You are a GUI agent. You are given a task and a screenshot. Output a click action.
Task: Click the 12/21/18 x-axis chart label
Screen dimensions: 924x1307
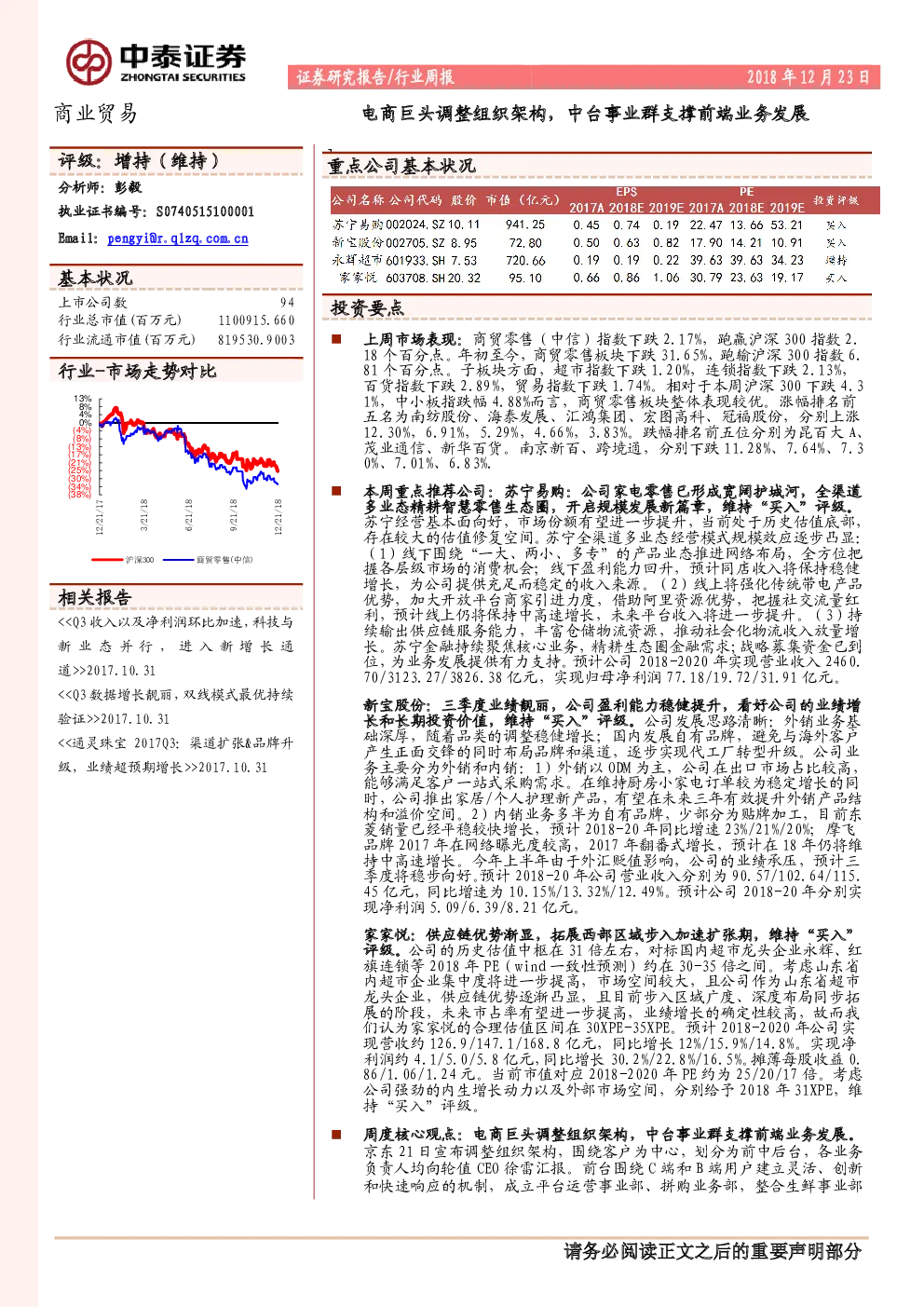tap(279, 518)
